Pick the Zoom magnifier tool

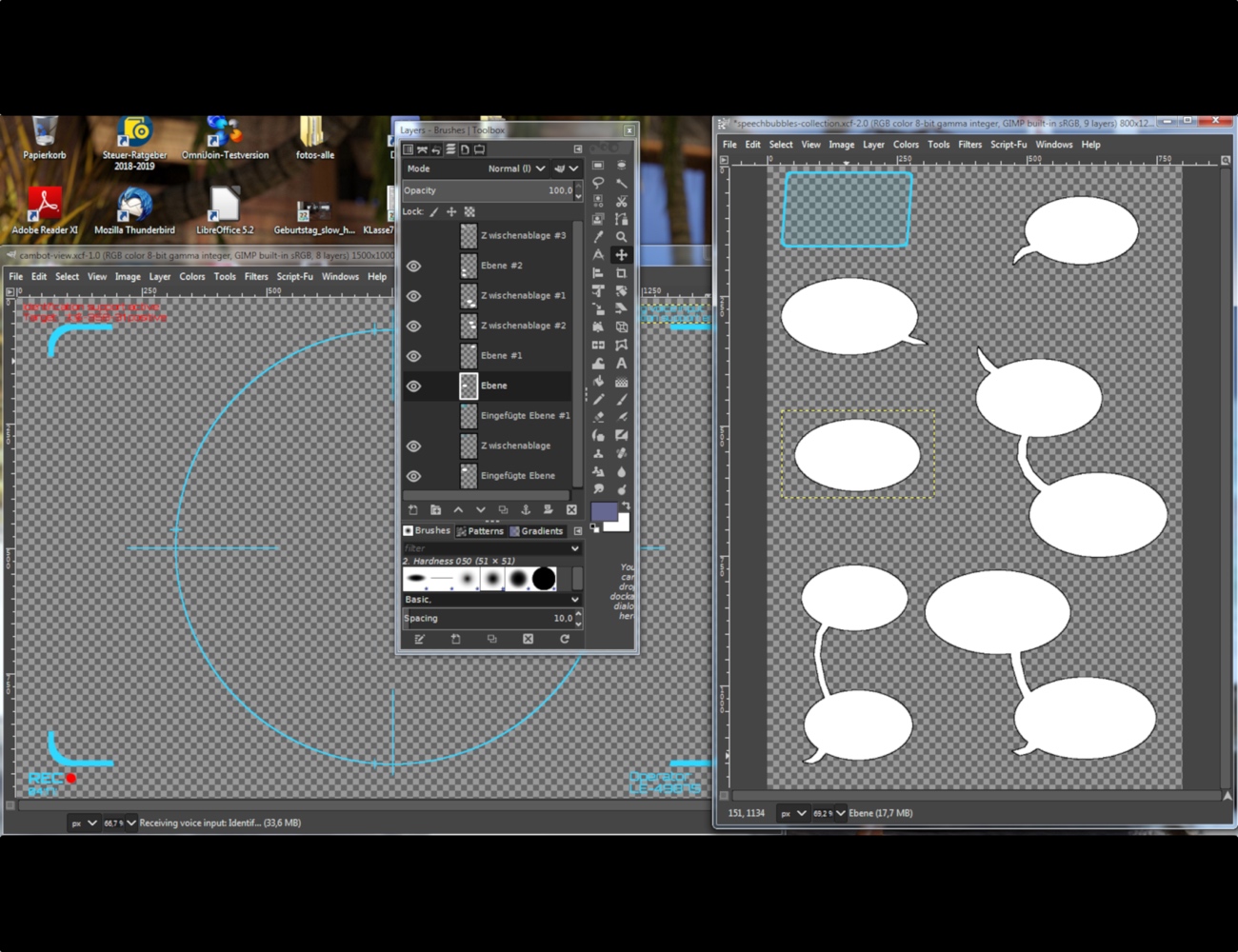[621, 236]
